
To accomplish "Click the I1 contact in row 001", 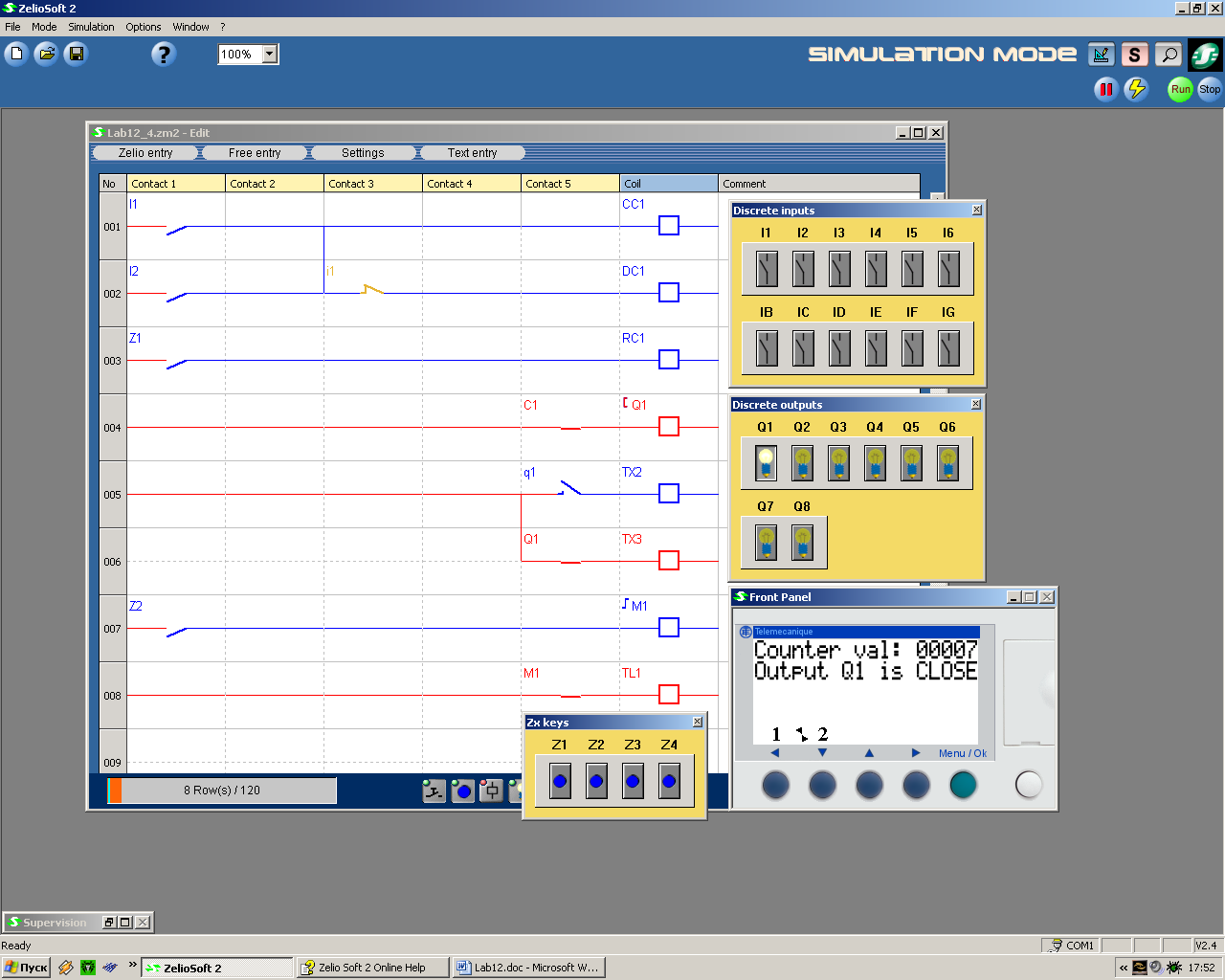I will pyautogui.click(x=177, y=228).
